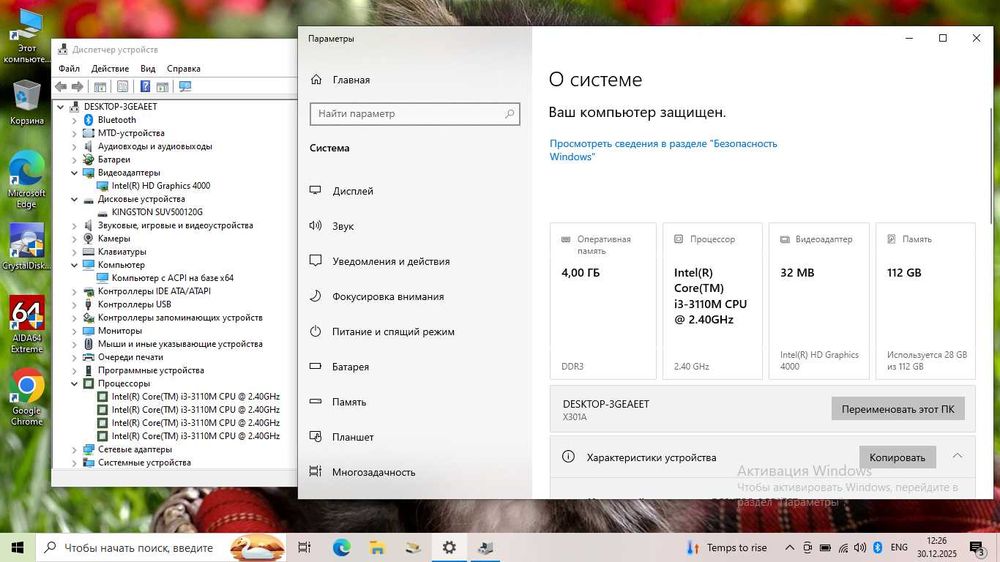Open File Explorer from the taskbar

(x=377, y=547)
